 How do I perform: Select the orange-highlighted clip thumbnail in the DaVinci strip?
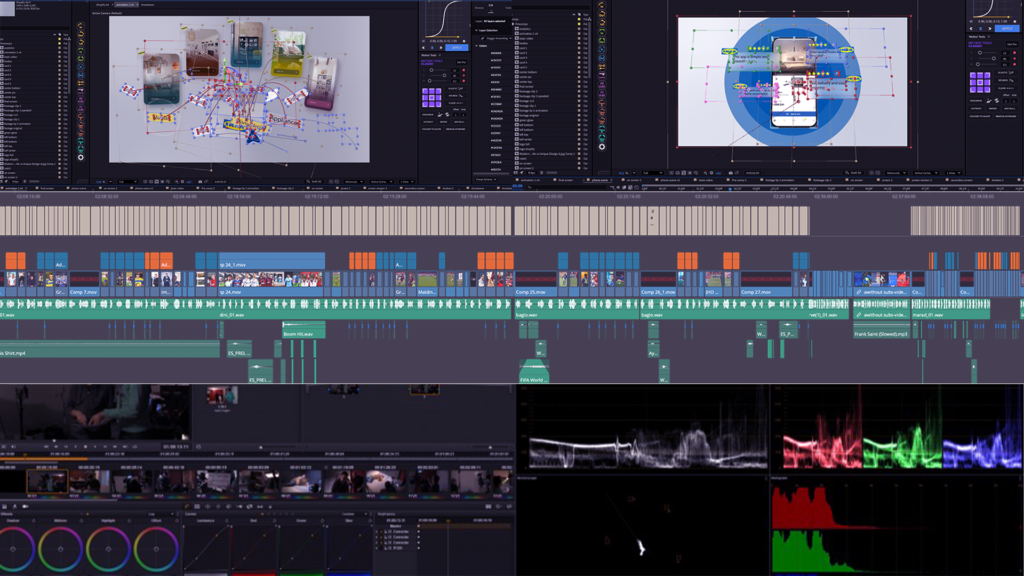pos(47,482)
